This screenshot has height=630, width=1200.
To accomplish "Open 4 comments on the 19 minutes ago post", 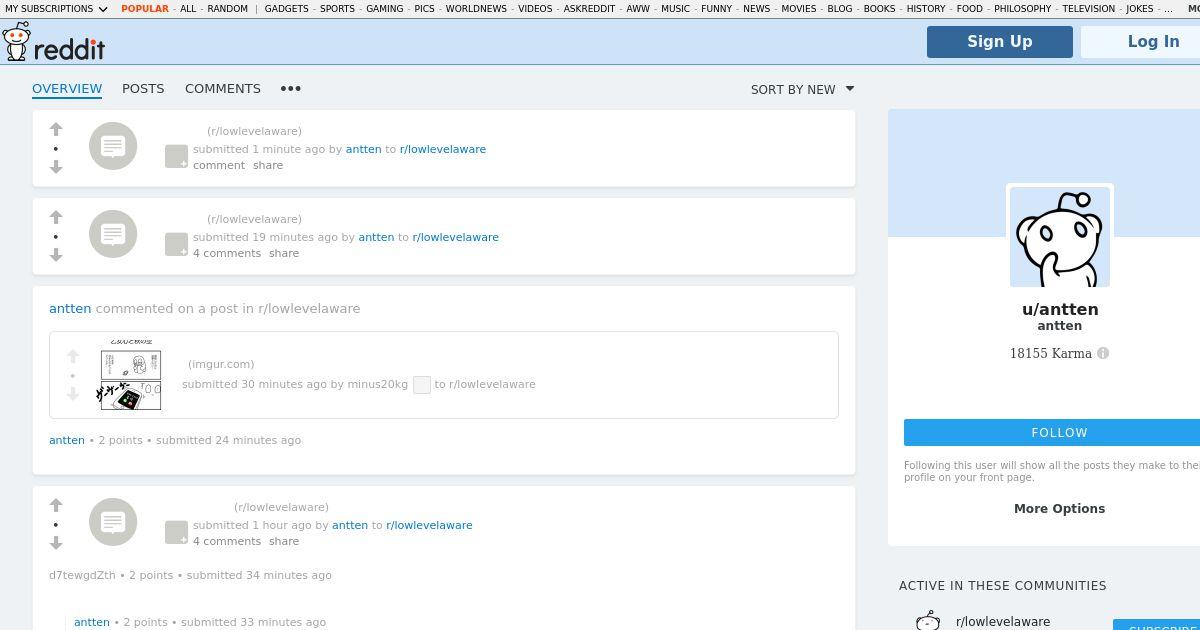I will [227, 253].
